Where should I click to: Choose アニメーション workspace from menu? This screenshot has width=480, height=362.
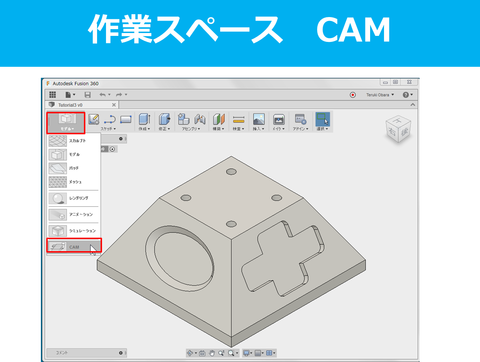(x=74, y=215)
